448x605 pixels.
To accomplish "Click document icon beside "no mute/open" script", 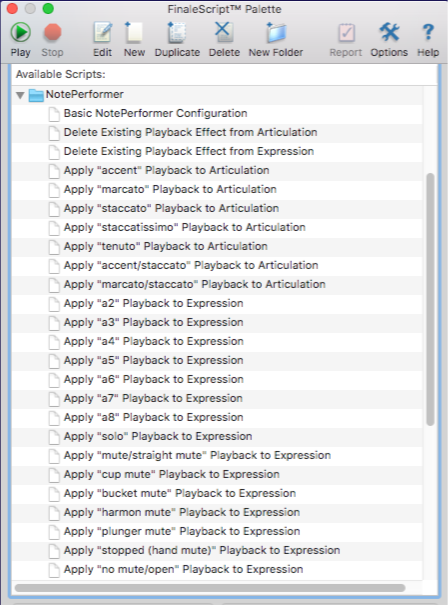I will pos(54,570).
